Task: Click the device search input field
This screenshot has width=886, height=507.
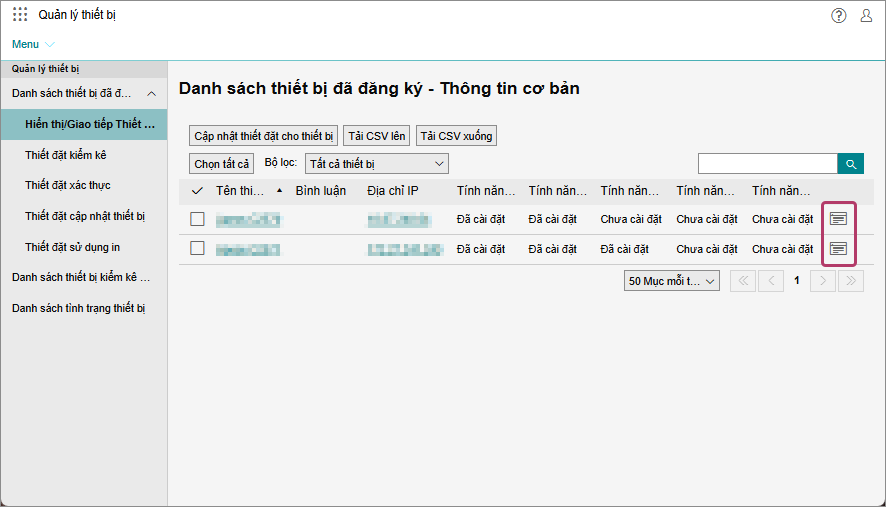Action: 767,164
